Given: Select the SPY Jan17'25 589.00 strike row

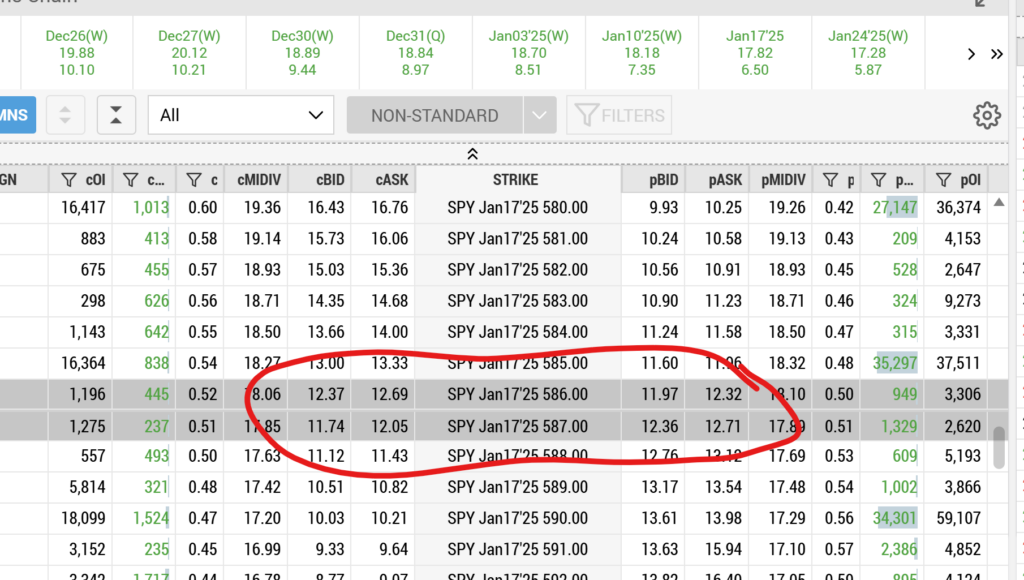Looking at the screenshot, I should coord(518,487).
